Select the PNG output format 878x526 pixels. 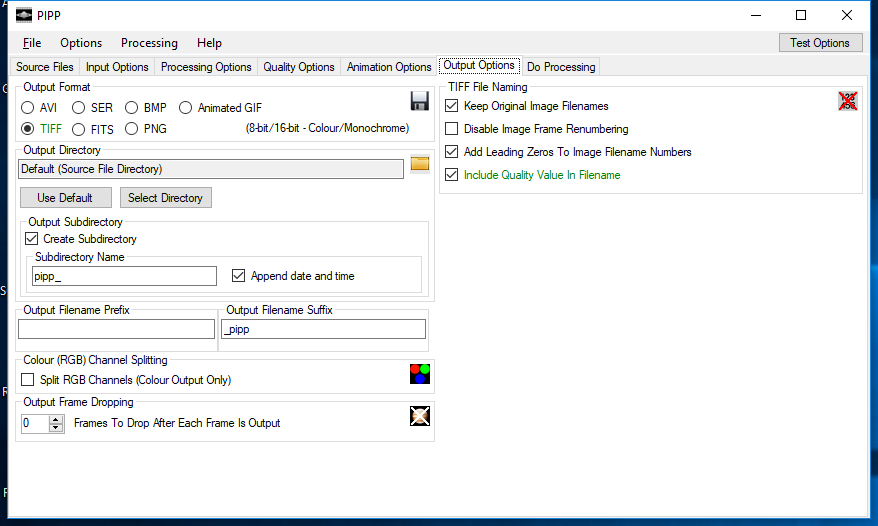tap(131, 129)
